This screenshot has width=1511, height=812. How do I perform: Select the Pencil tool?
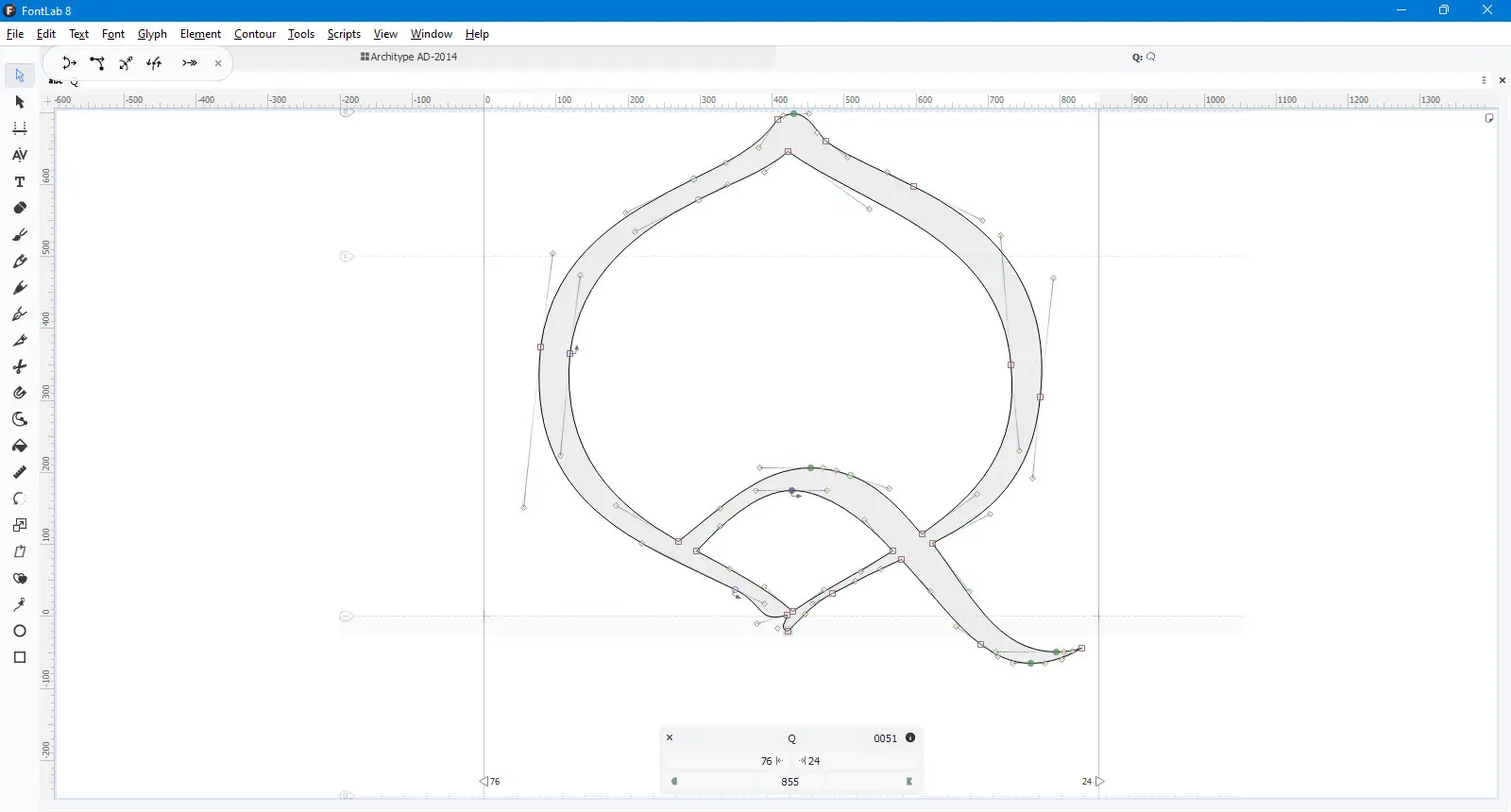coord(20,261)
